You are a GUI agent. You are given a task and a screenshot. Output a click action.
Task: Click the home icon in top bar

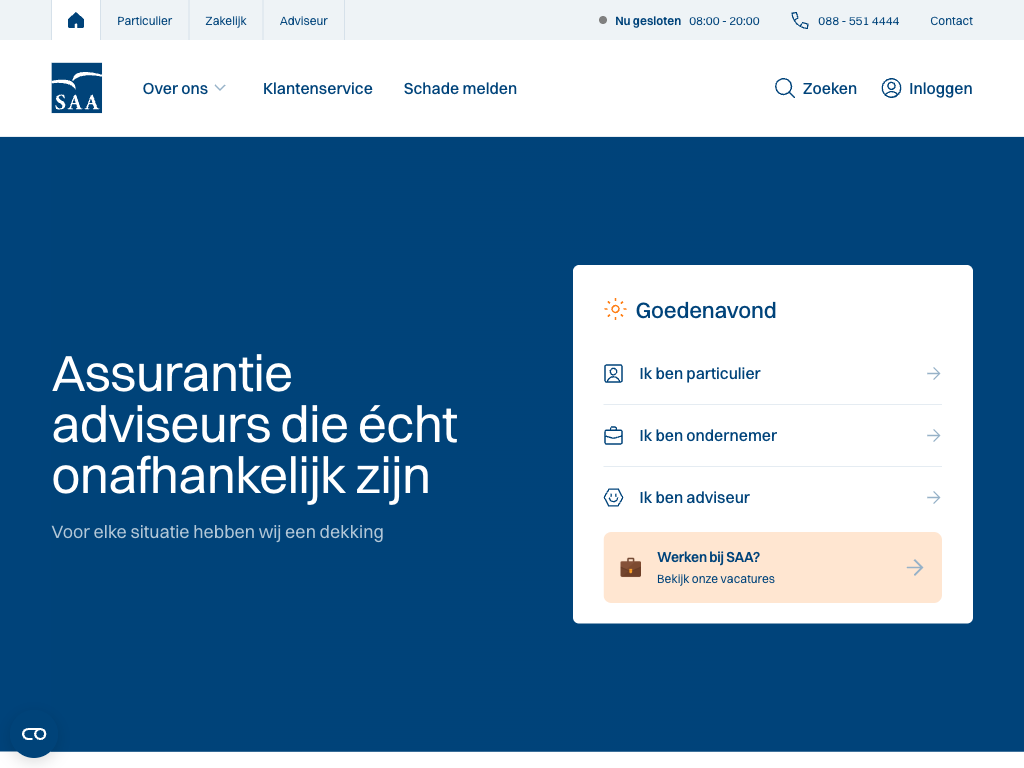[x=76, y=20]
